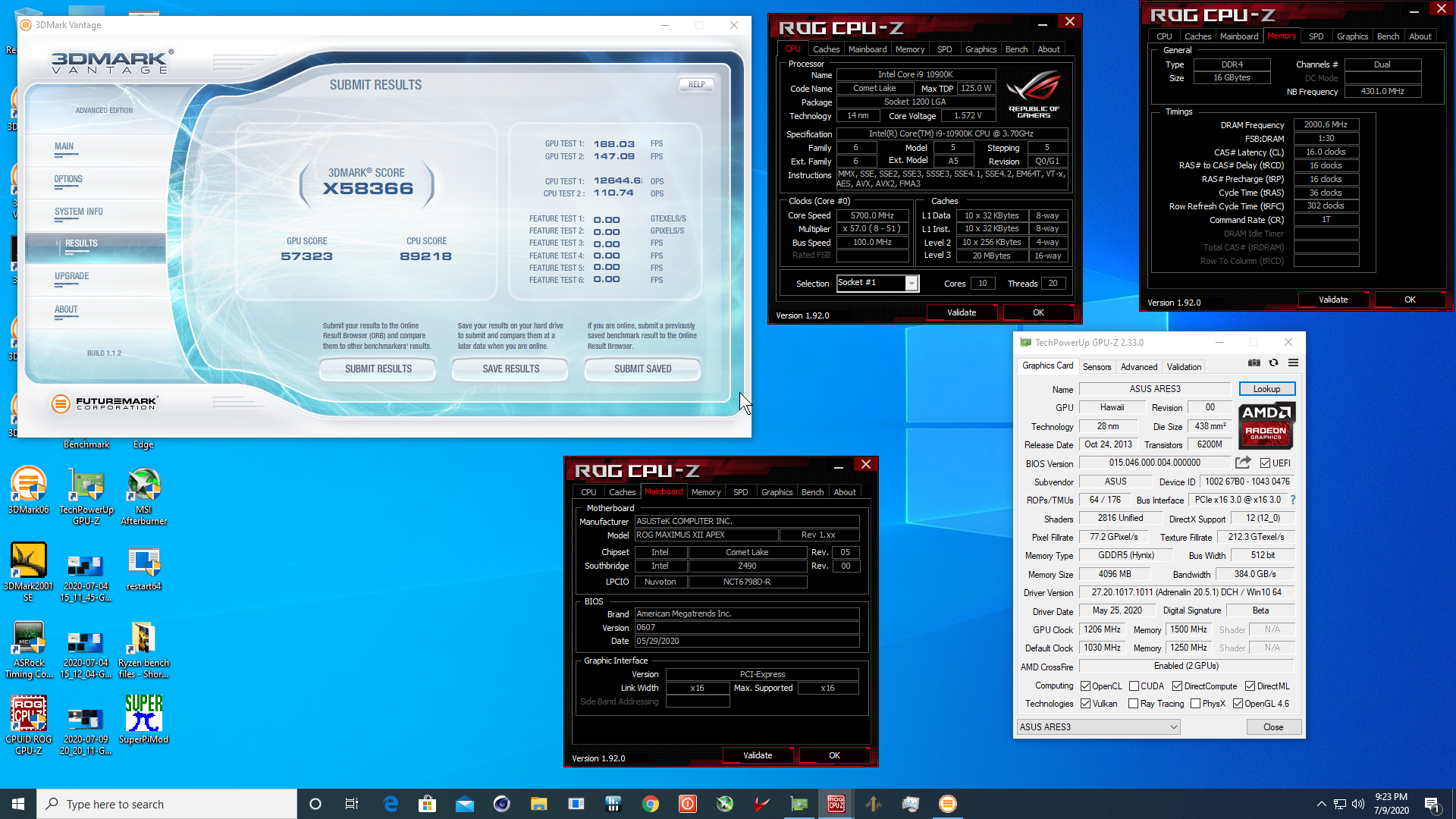Viewport: 1456px width, 819px height.
Task: Toggle the Ray Tracing checkbox in GPU-Z
Action: (1133, 704)
